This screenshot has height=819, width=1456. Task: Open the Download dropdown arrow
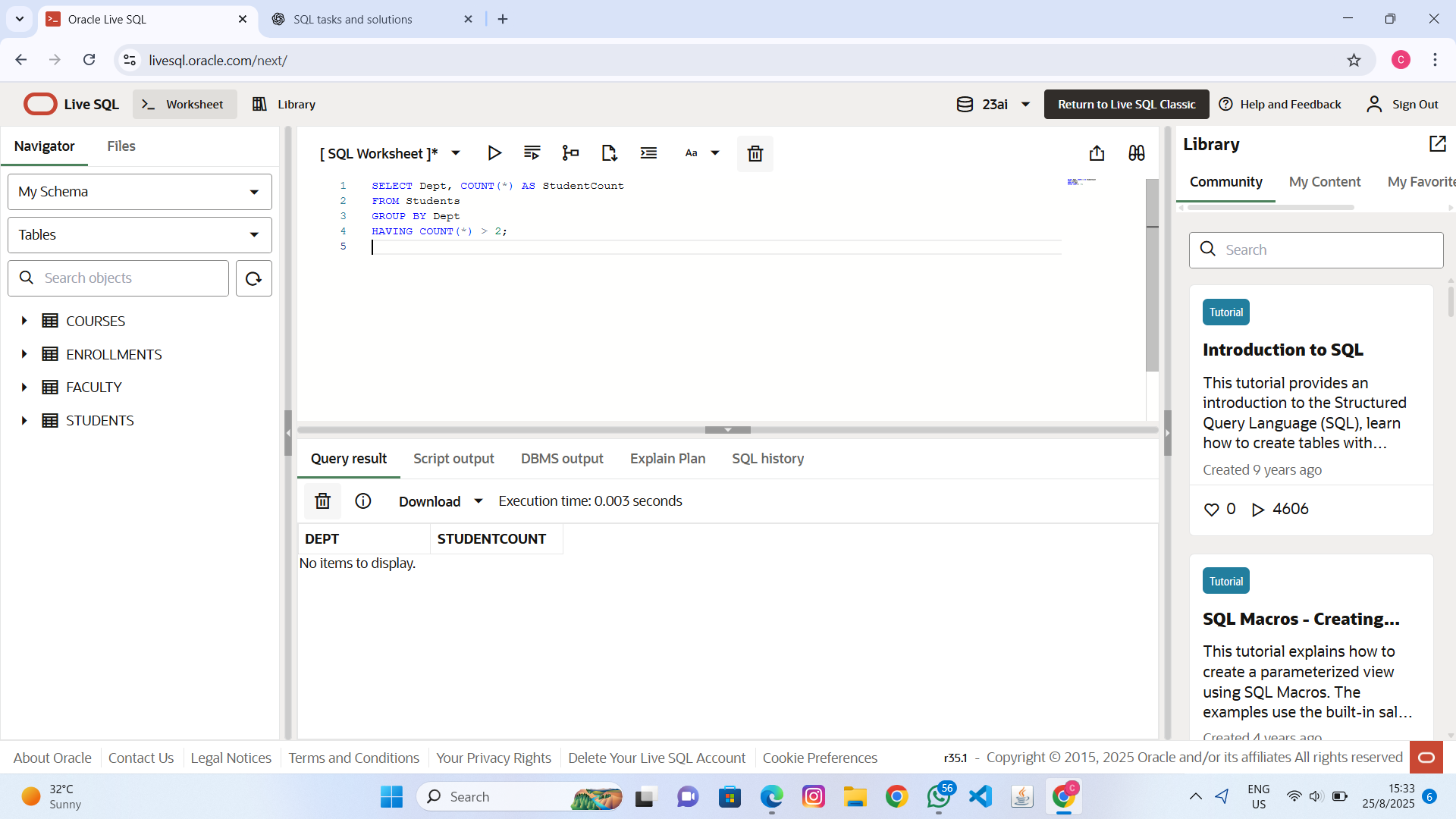(479, 501)
